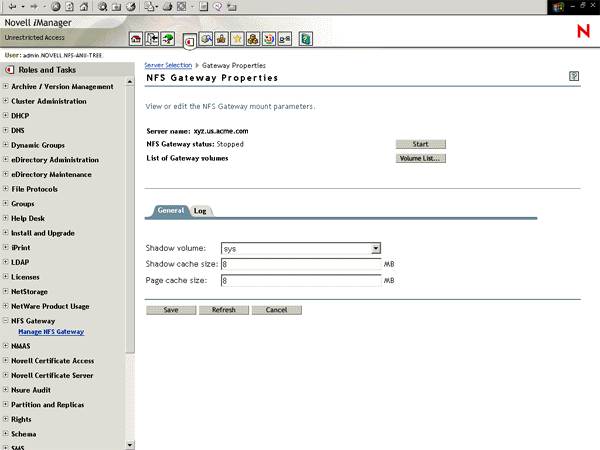This screenshot has height=450, width=600.
Task: Expand Archive / Version Management
Action: click(5, 86)
